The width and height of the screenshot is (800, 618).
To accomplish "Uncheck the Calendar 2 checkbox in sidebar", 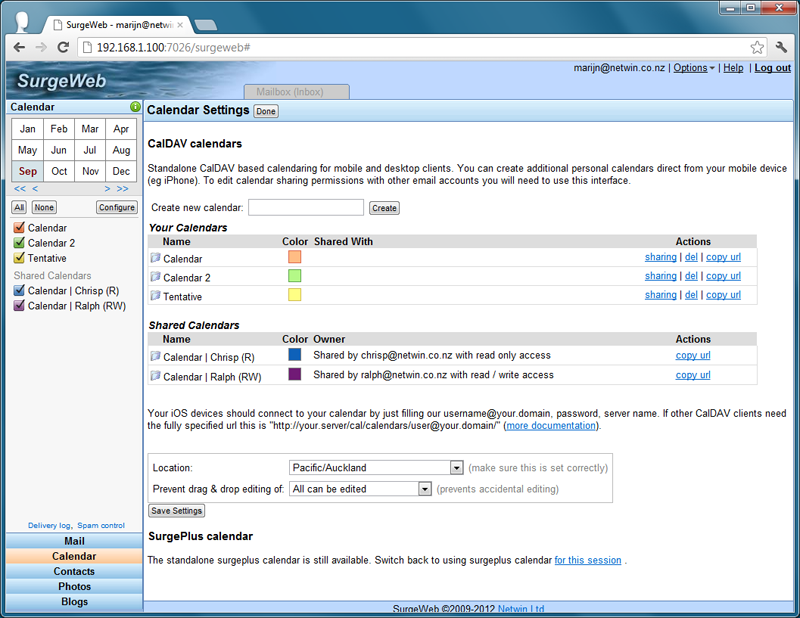I will coord(19,243).
